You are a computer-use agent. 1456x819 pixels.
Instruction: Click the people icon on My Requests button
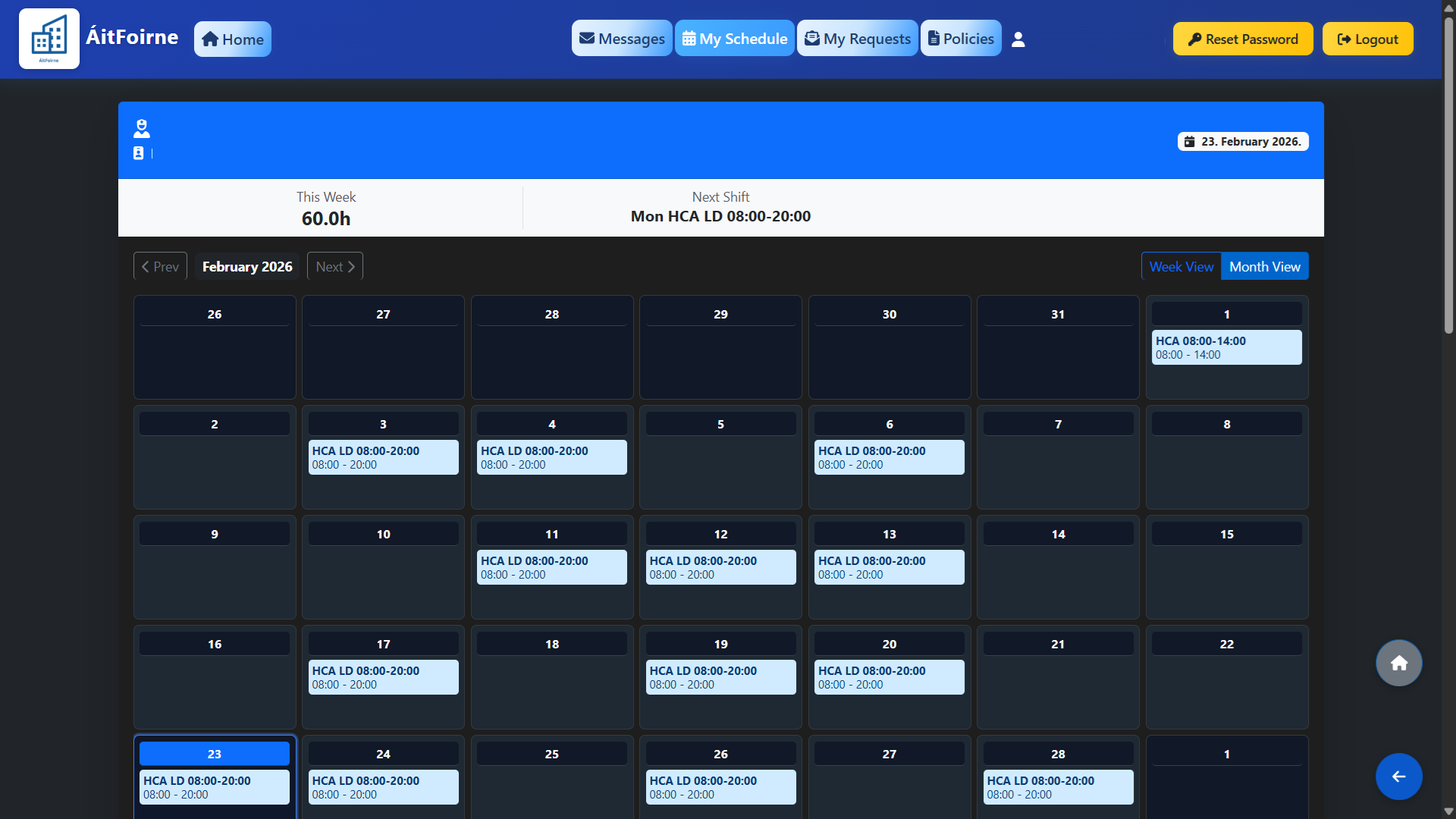click(x=811, y=38)
